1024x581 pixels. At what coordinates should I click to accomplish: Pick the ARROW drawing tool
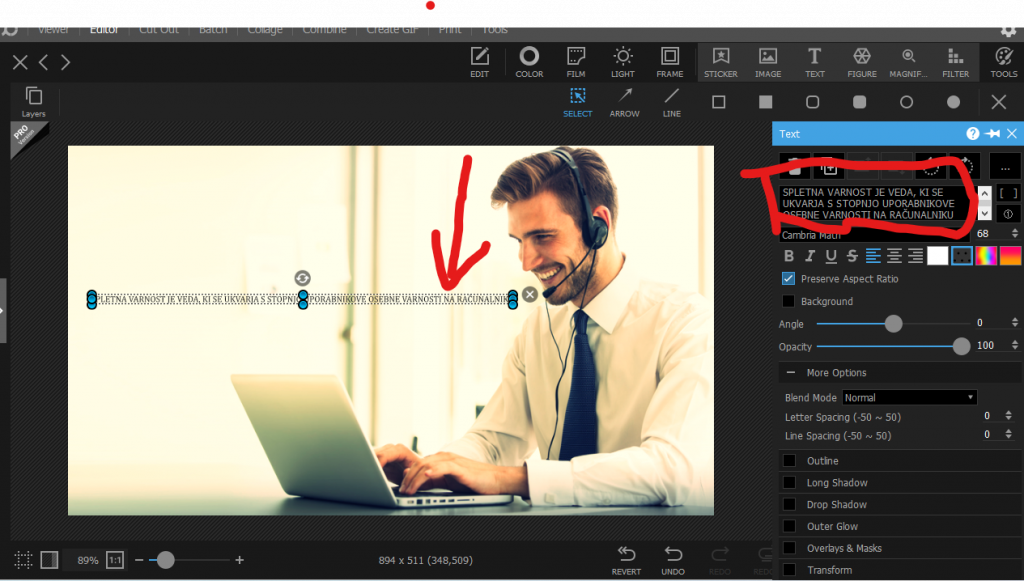624,102
